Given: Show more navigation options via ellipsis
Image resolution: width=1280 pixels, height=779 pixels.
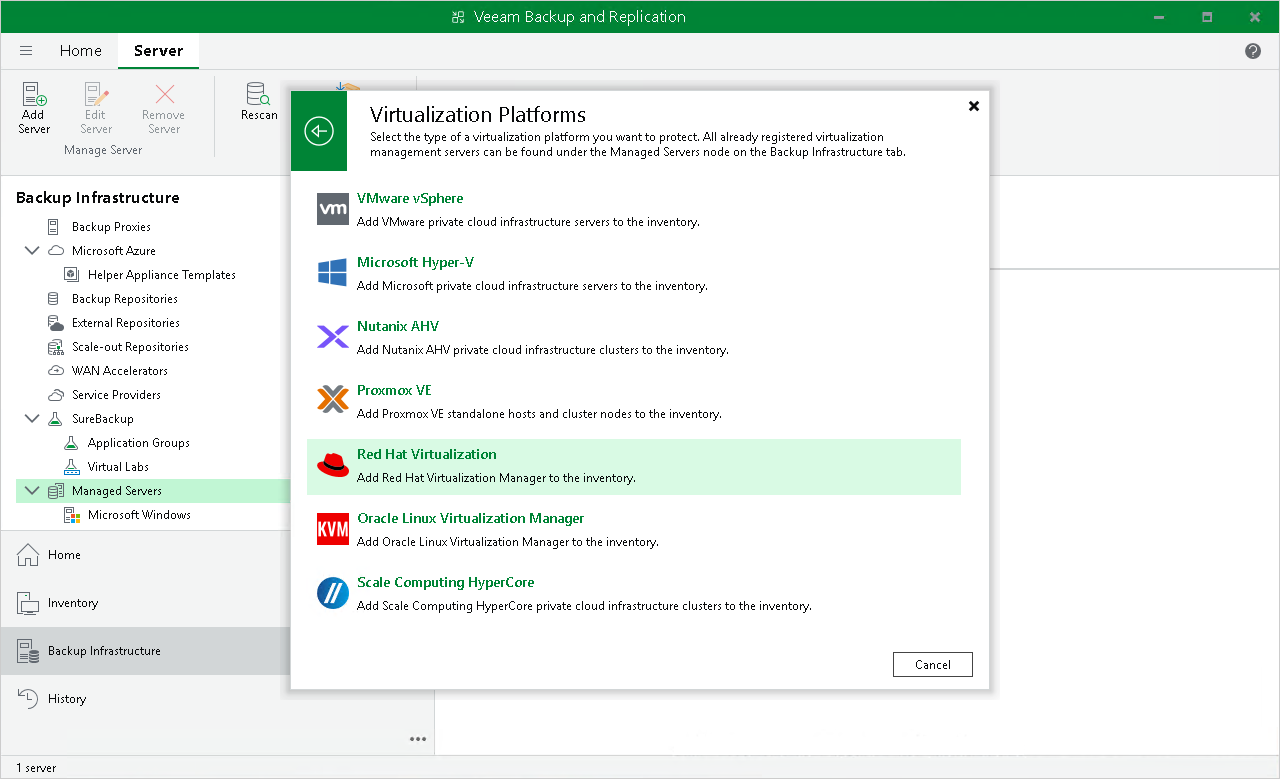Looking at the screenshot, I should 418,740.
